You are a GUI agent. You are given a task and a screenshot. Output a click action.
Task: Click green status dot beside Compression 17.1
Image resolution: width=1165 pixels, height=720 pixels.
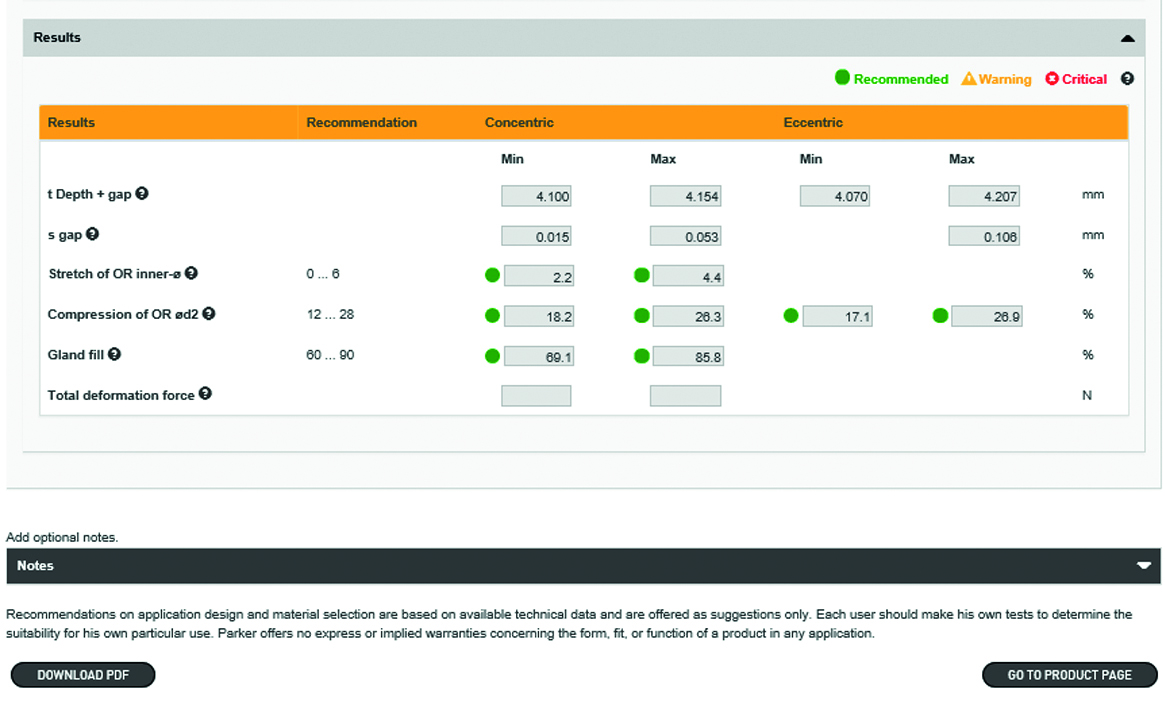point(791,316)
